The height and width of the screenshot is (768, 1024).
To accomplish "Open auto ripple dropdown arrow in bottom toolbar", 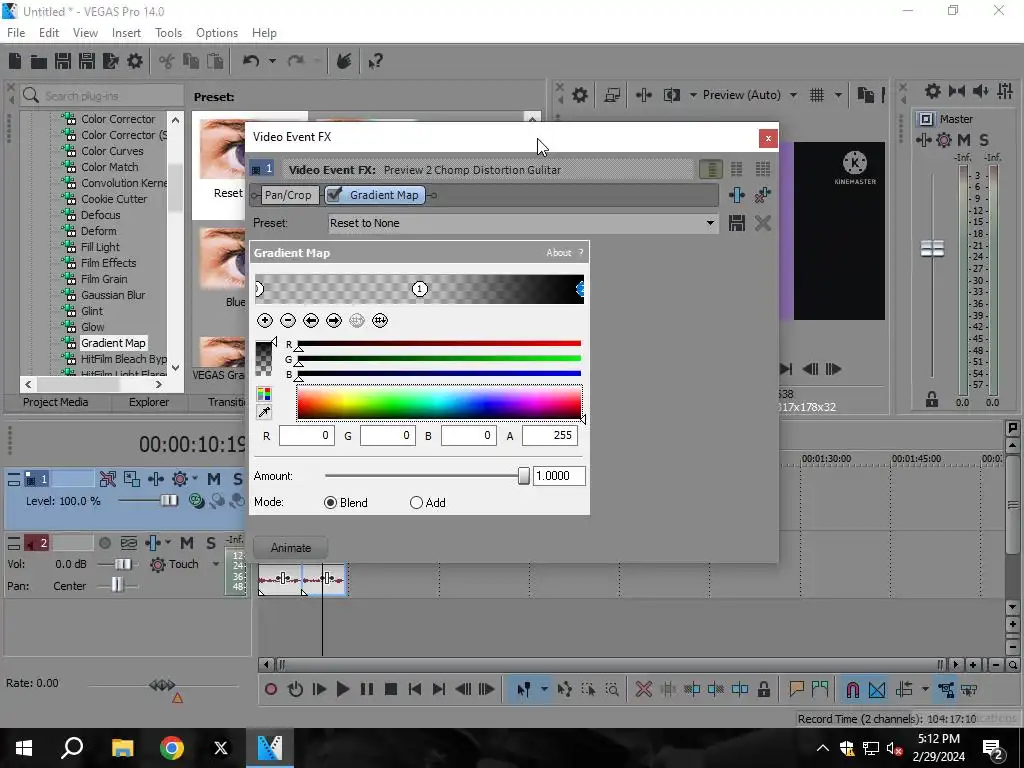I will click(x=925, y=689).
